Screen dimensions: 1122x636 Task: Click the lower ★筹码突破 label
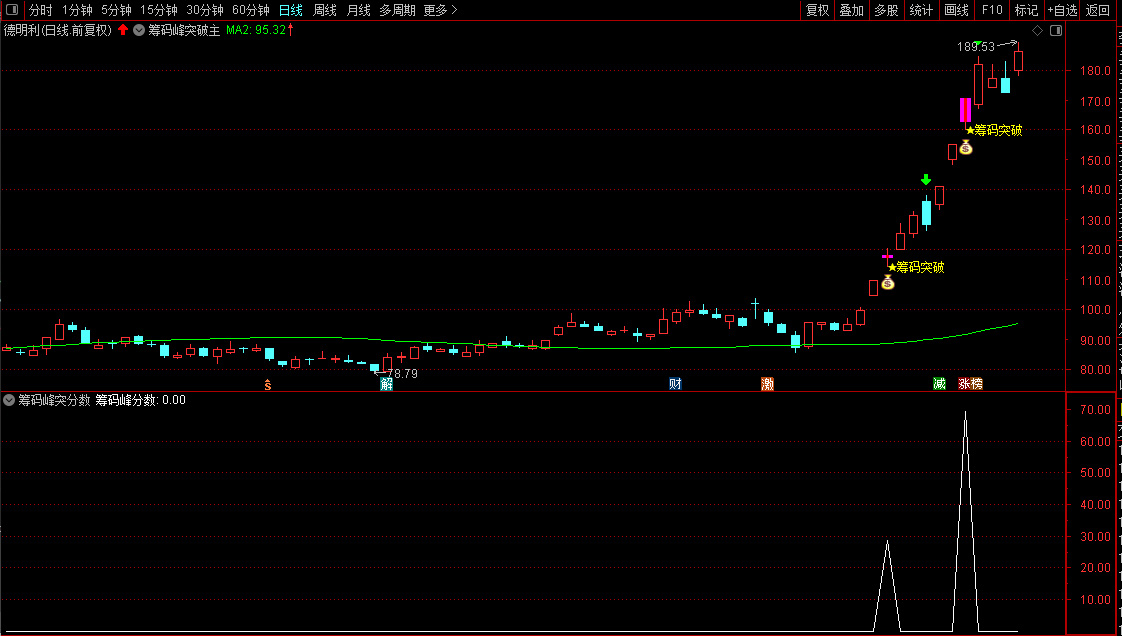click(916, 268)
